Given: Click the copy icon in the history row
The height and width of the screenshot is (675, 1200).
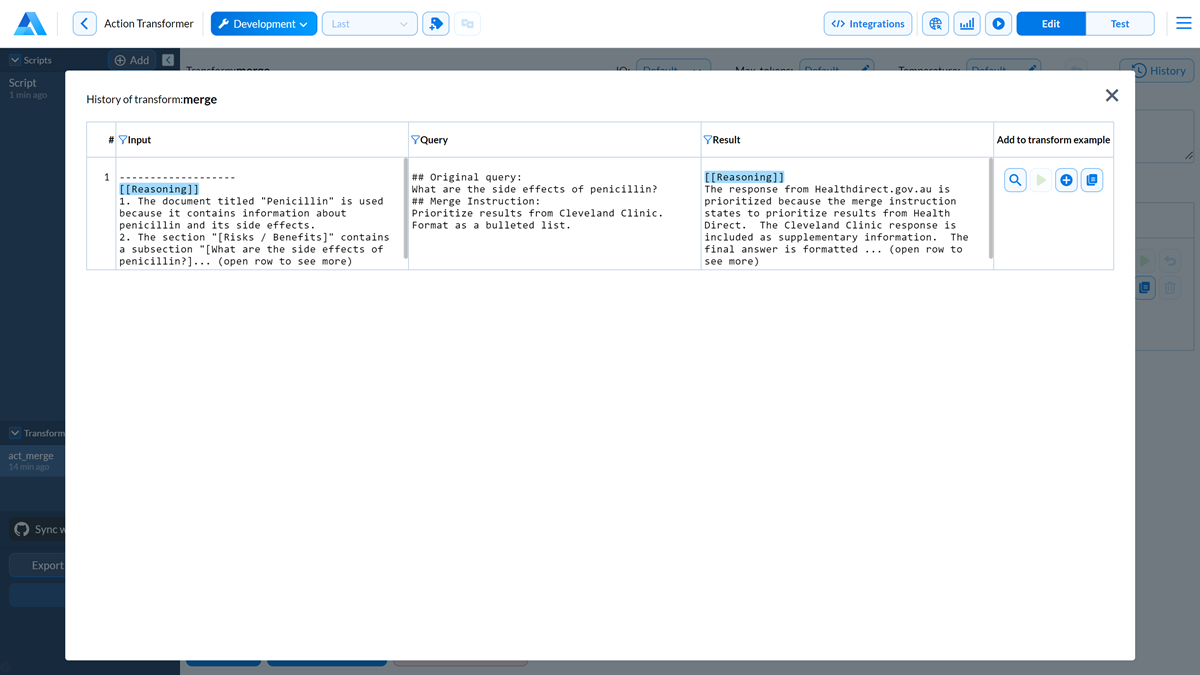Looking at the screenshot, I should (1092, 180).
